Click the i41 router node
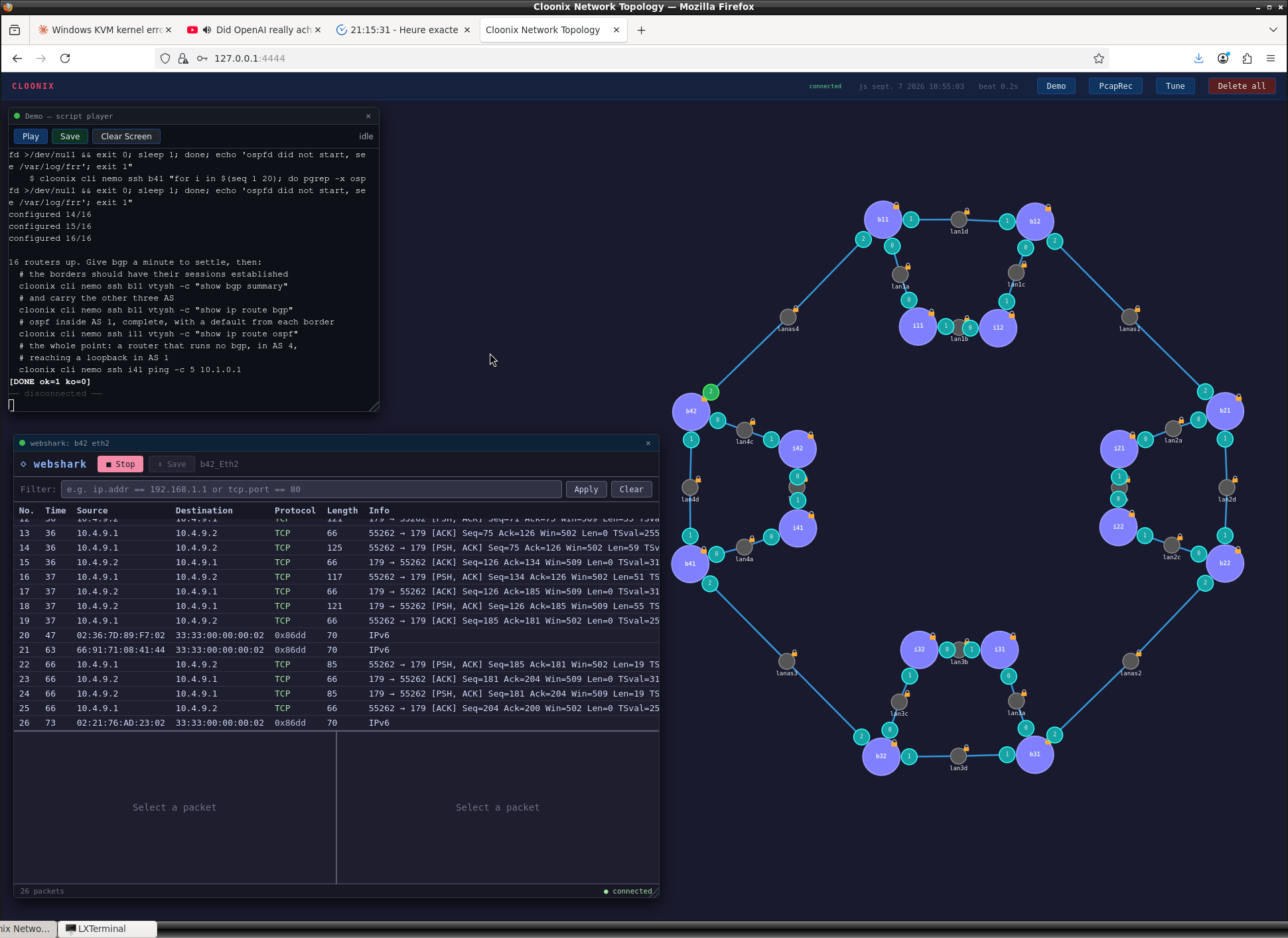Screen dimensions: 1288x938 tap(798, 528)
